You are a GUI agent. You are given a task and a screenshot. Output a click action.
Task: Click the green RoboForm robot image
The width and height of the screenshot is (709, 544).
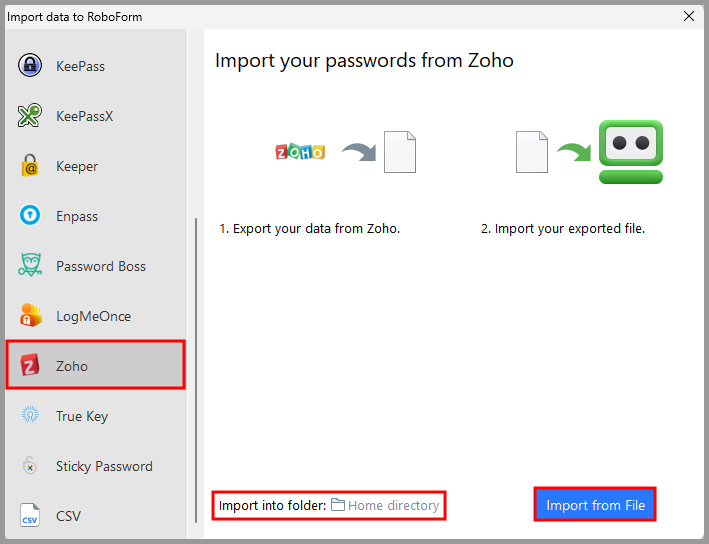coord(631,152)
